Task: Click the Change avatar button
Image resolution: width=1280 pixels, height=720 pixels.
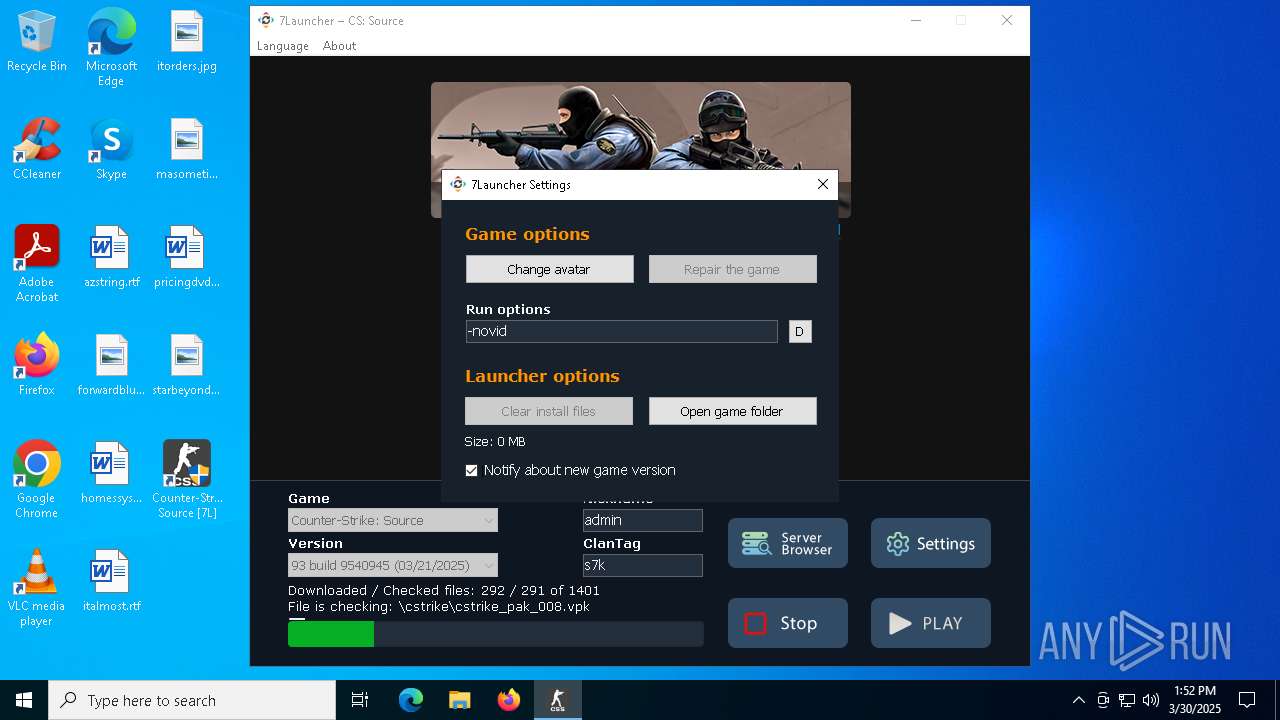Action: [x=549, y=269]
